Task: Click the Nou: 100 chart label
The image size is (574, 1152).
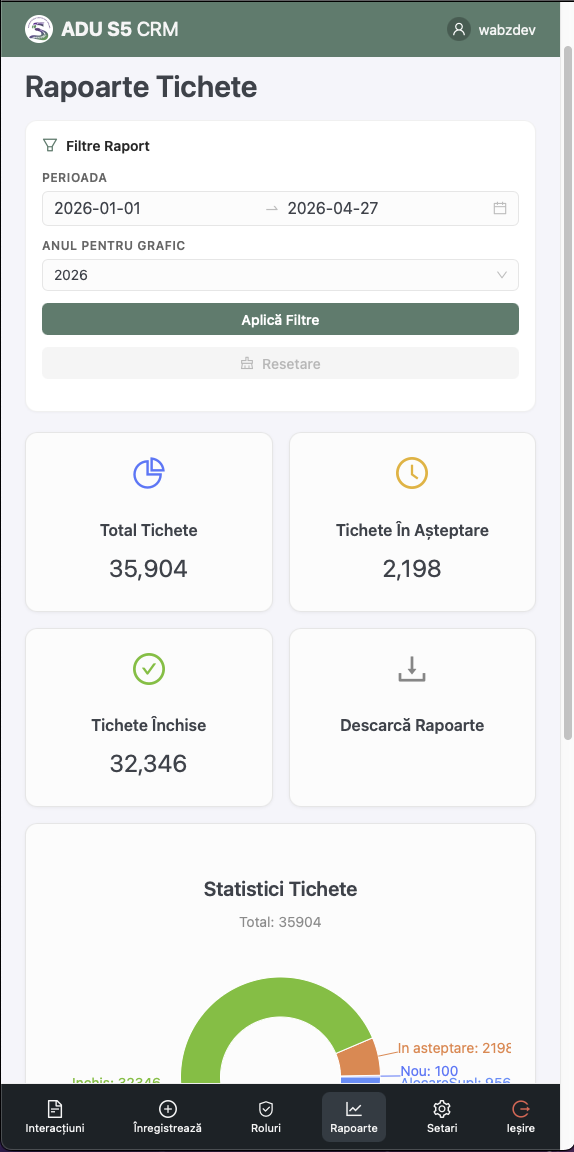Action: [x=429, y=1071]
